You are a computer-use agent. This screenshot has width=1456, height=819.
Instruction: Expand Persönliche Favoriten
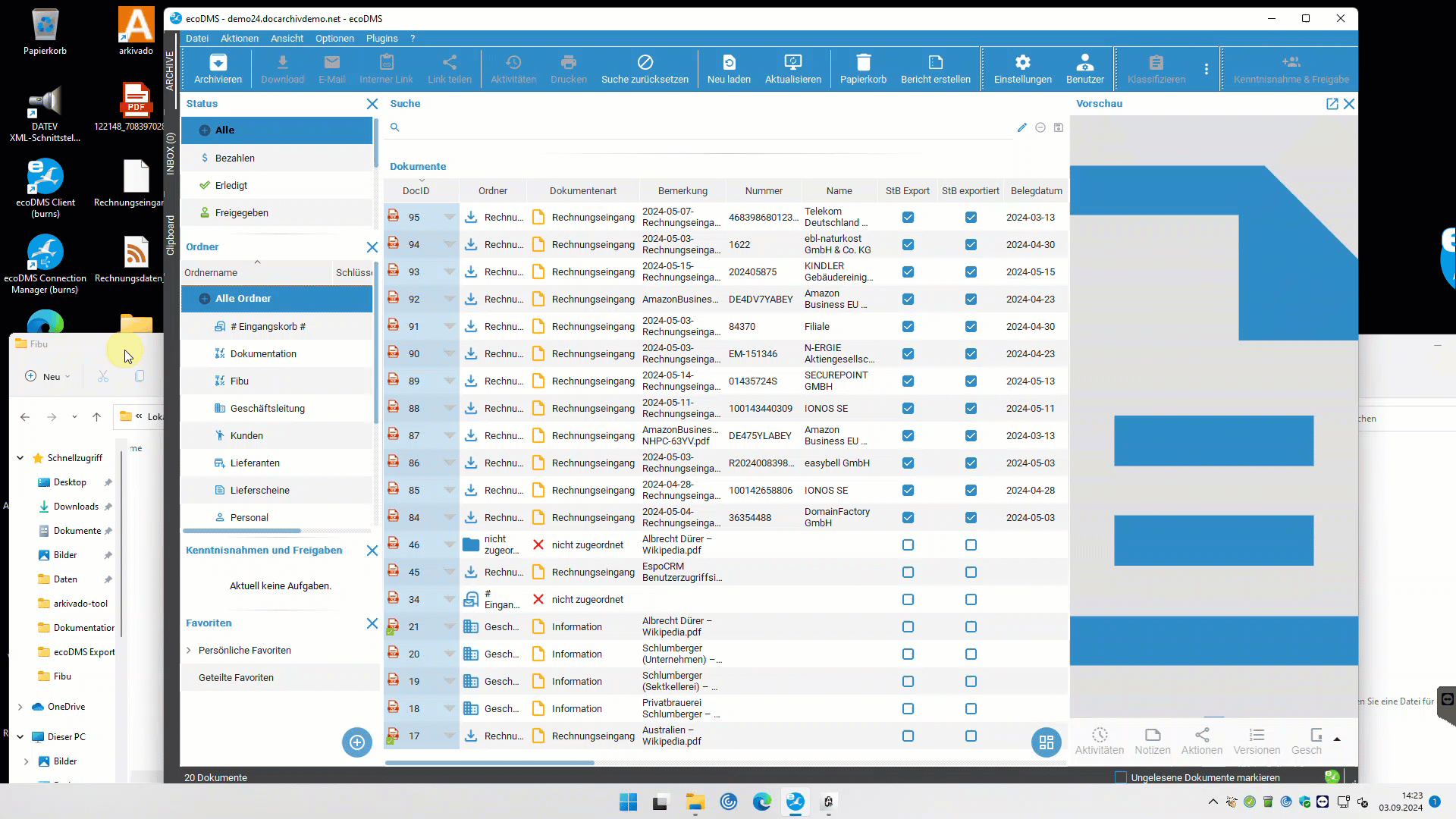pos(189,651)
